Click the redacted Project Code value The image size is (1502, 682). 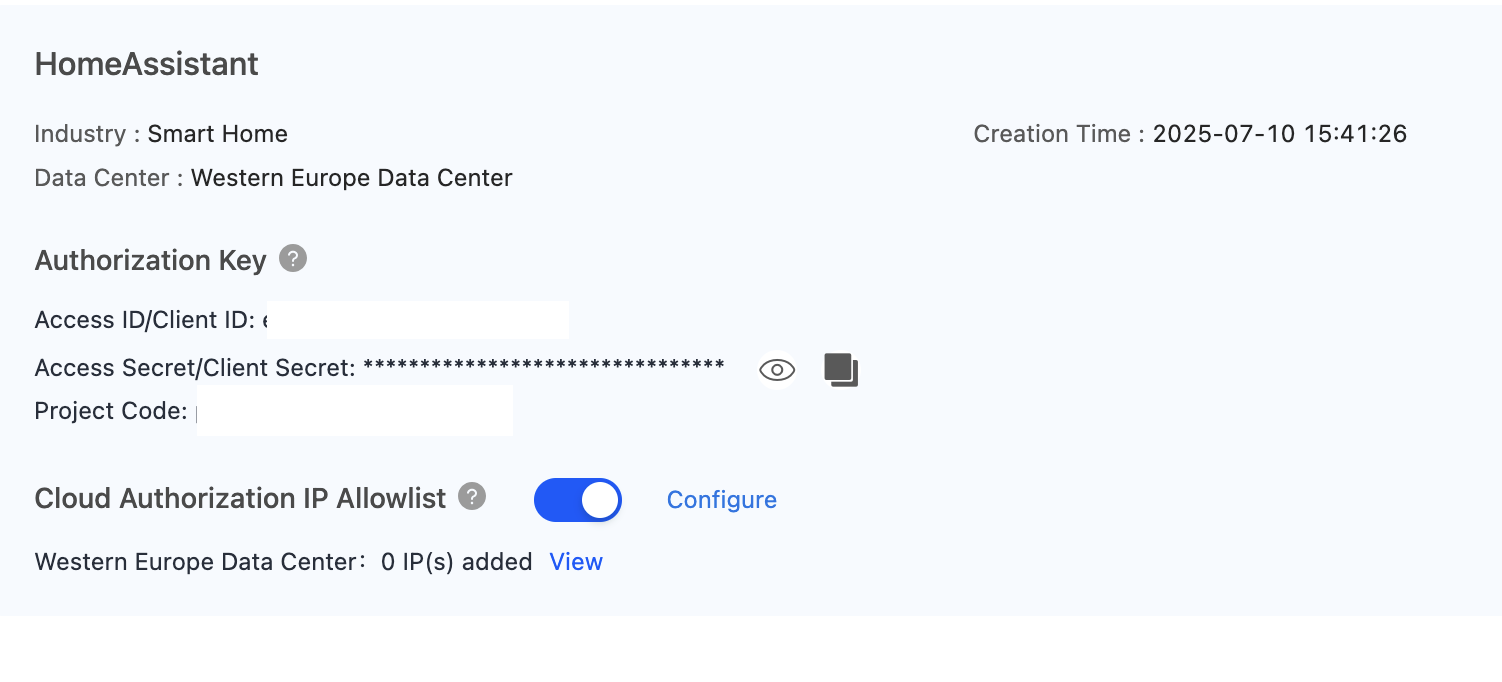(x=355, y=410)
